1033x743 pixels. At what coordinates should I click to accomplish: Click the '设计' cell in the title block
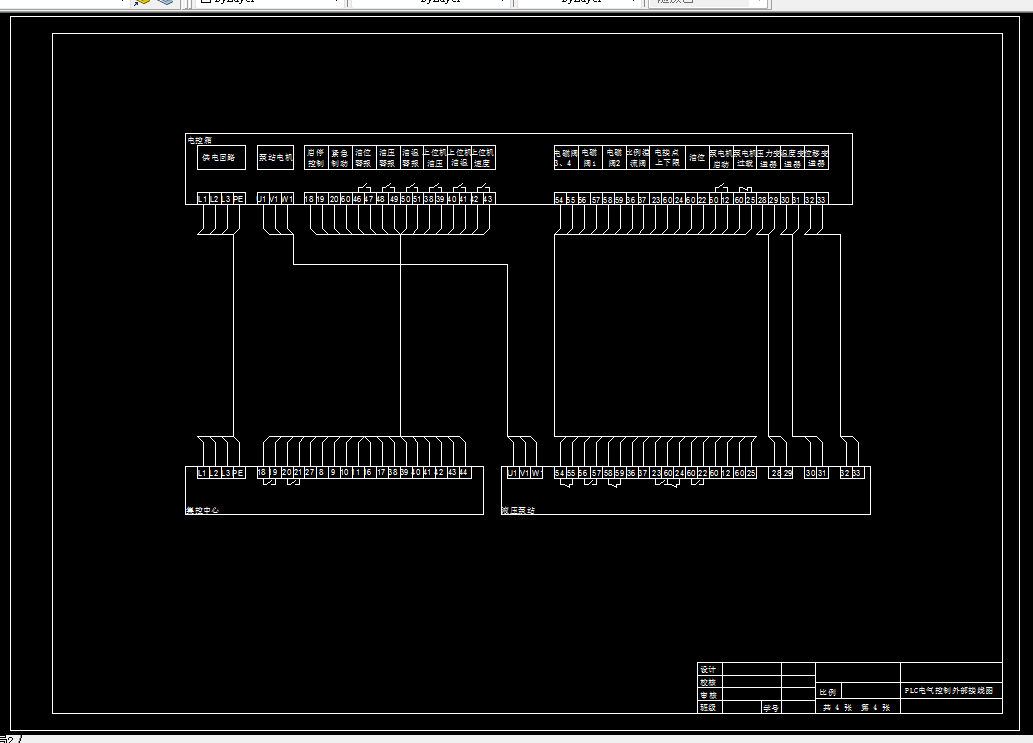(708, 669)
